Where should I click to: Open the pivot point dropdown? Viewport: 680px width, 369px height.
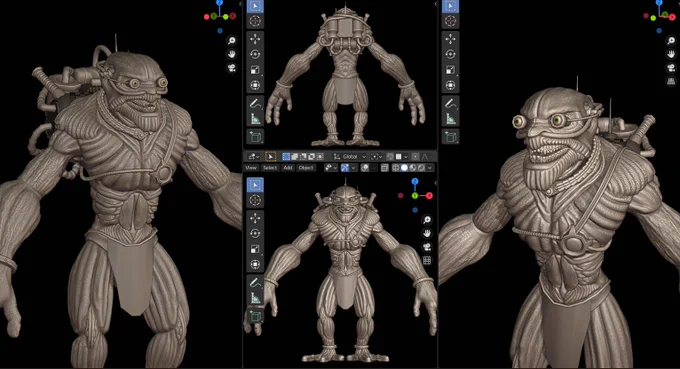[x=376, y=157]
